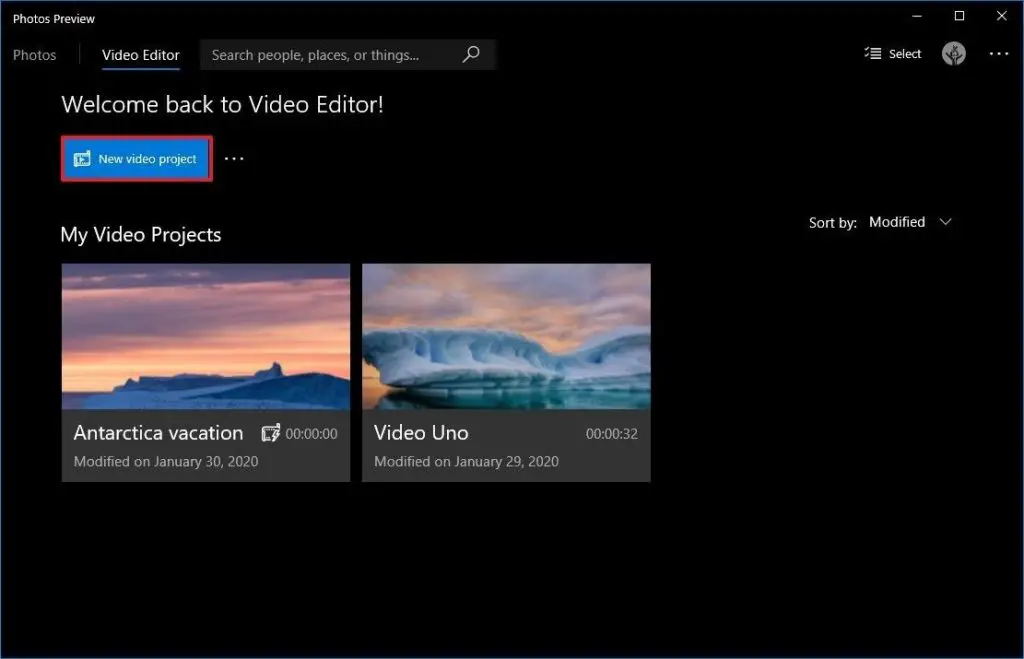The image size is (1024, 659).
Task: Click the film icon inside New video project
Action: [x=82, y=159]
